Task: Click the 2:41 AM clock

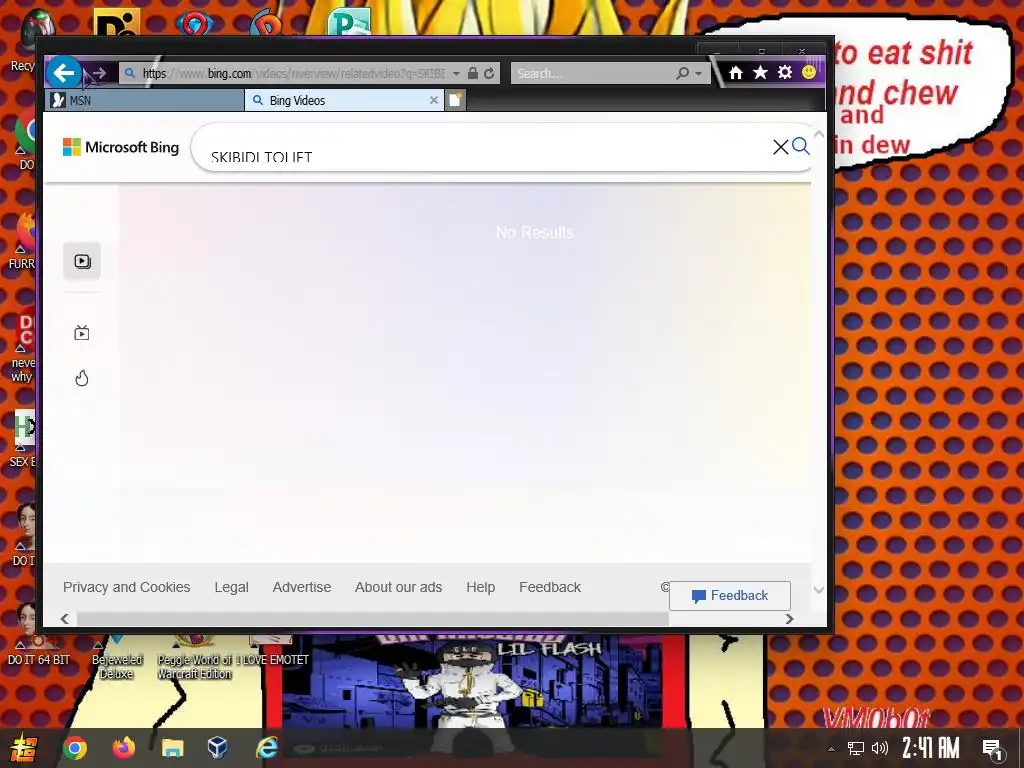Action: point(931,748)
